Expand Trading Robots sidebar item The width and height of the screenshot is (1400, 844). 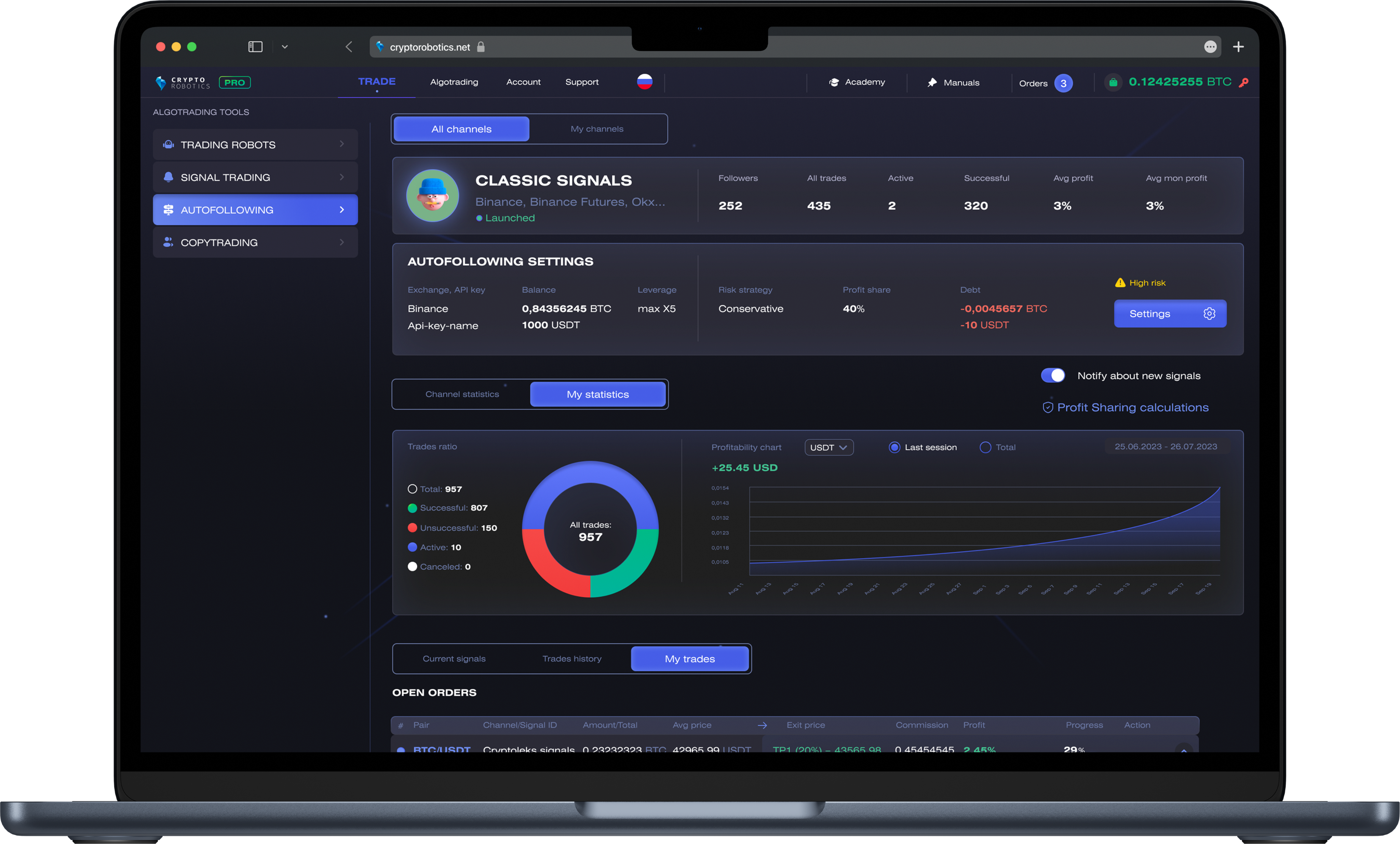[x=255, y=144]
